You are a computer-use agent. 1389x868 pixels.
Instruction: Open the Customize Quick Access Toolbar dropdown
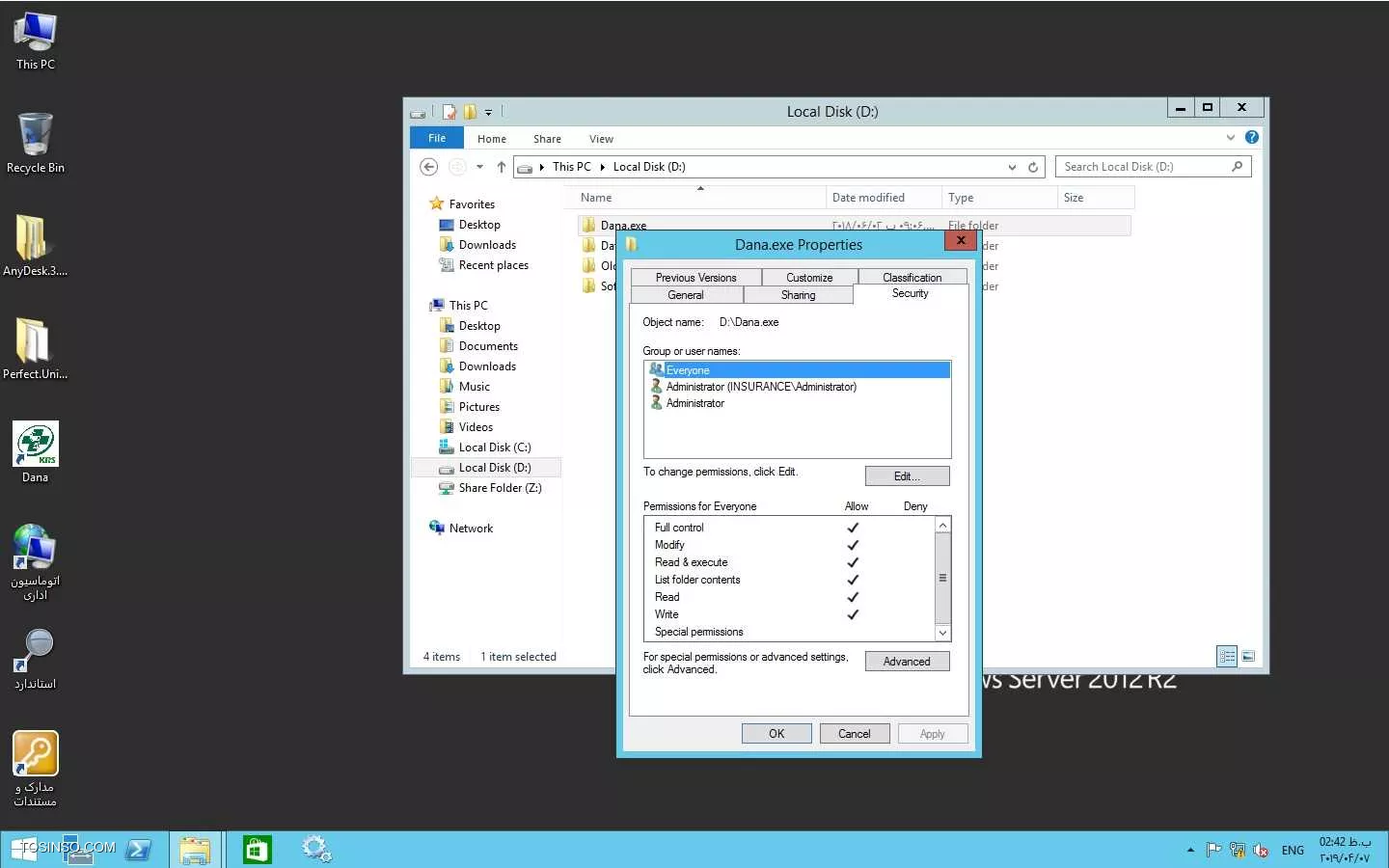[488, 113]
